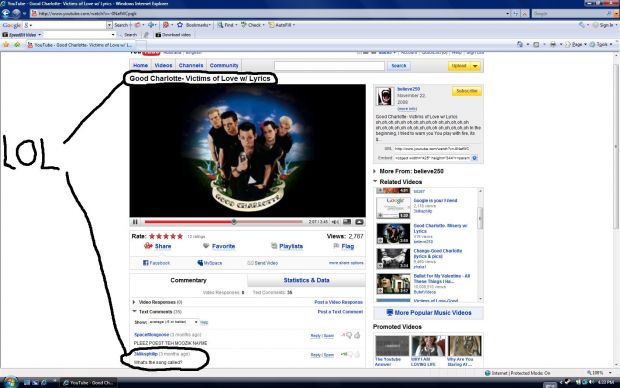Click Send Video link
This screenshot has width=620, height=388.
(x=263, y=263)
